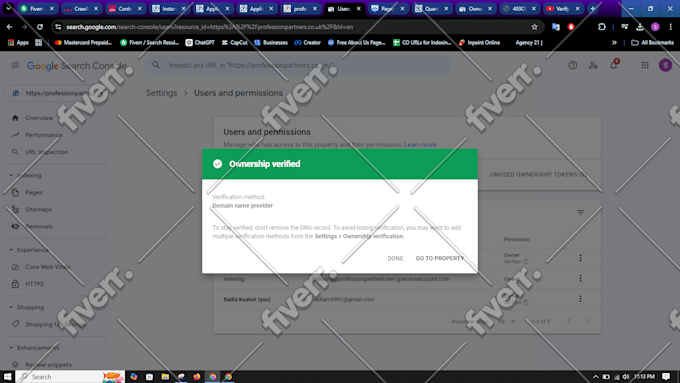Screen dimensions: 680x383
Task: Open more options for Sadia Kuatun row
Action: click(x=580, y=299)
